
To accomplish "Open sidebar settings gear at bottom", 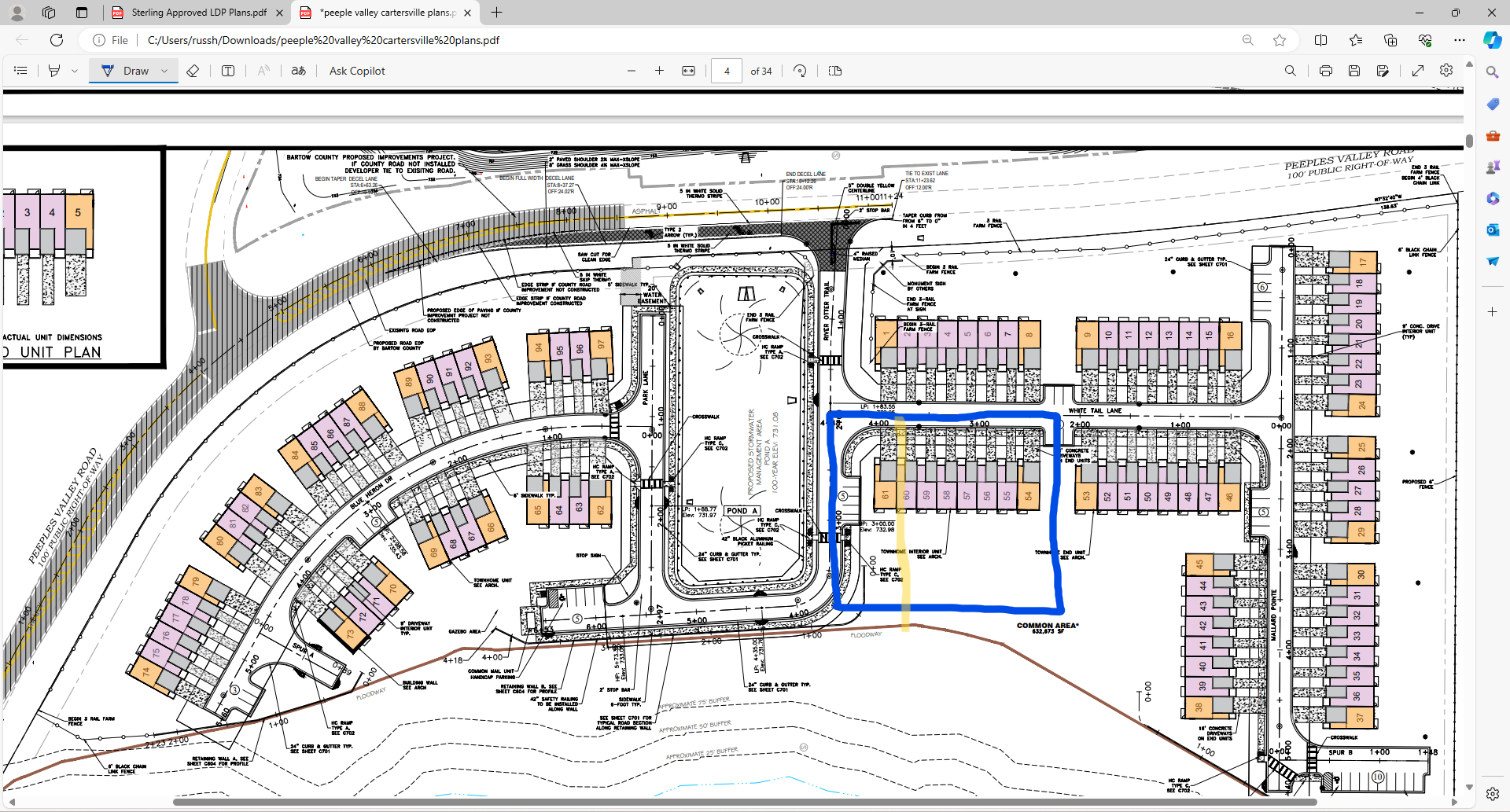I will click(x=1492, y=794).
